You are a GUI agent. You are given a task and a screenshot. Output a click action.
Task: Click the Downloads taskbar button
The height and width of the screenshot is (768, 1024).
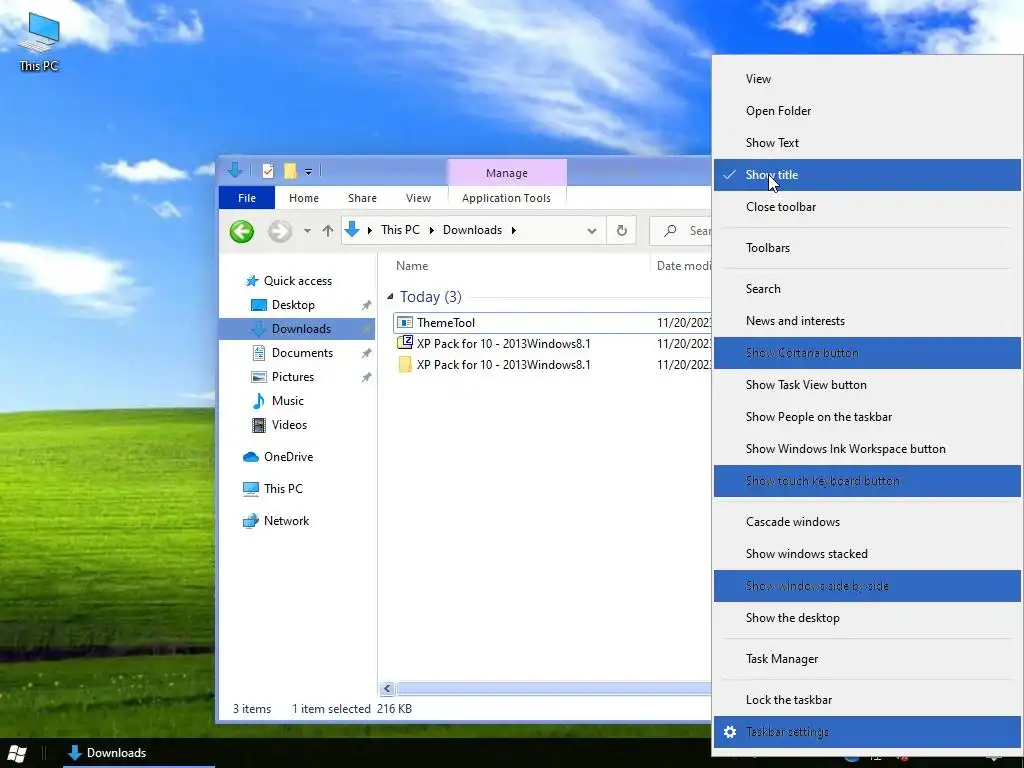pos(138,753)
